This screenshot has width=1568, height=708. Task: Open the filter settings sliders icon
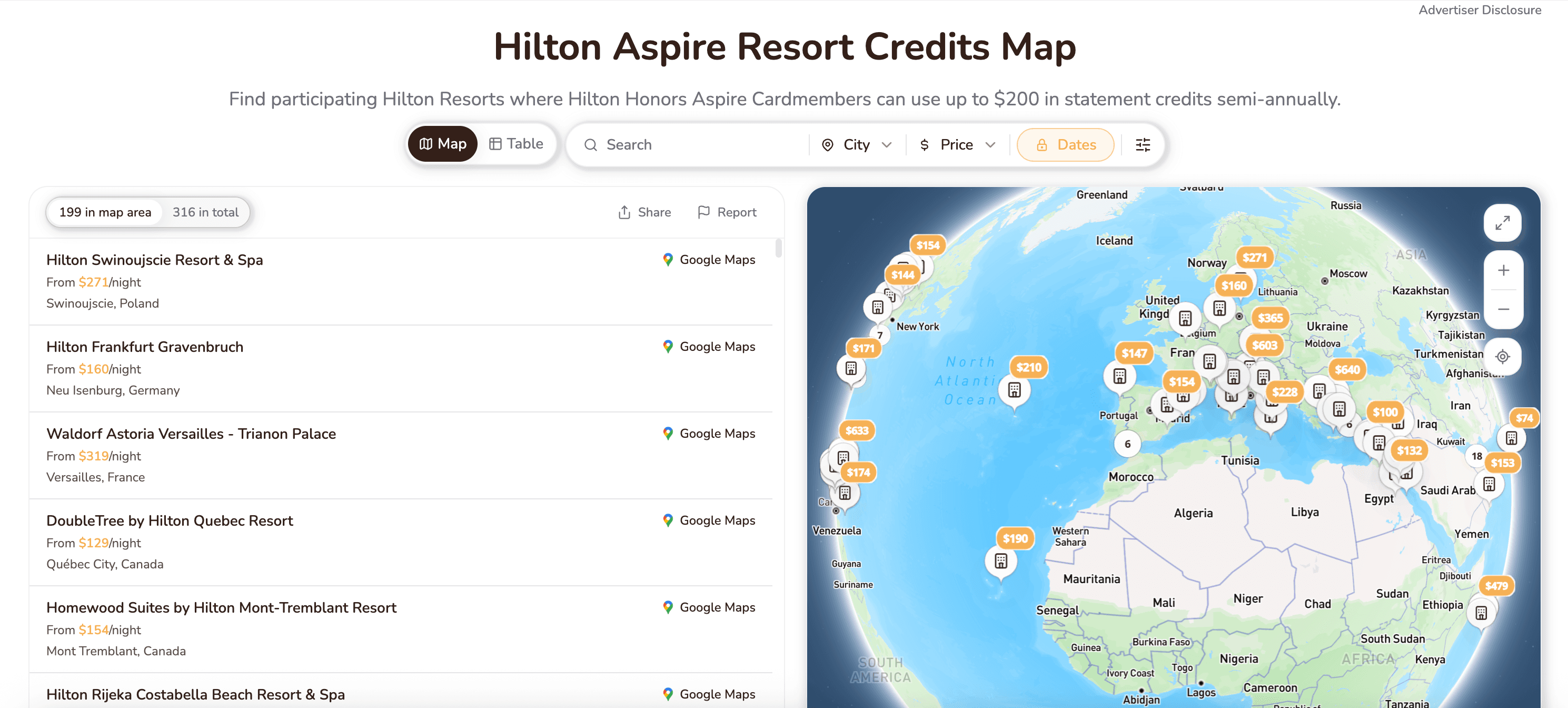click(x=1143, y=145)
